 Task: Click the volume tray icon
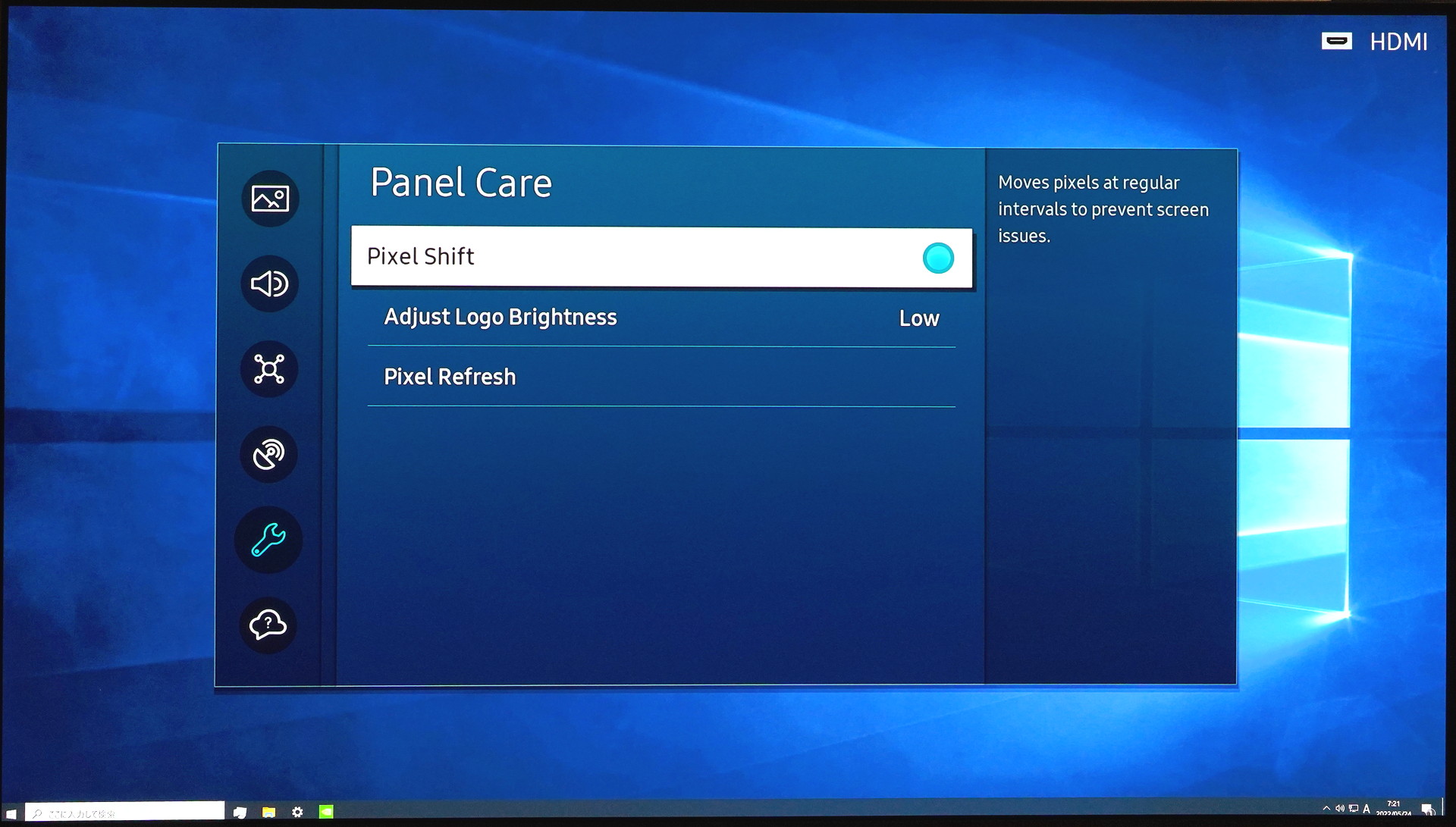1340,809
